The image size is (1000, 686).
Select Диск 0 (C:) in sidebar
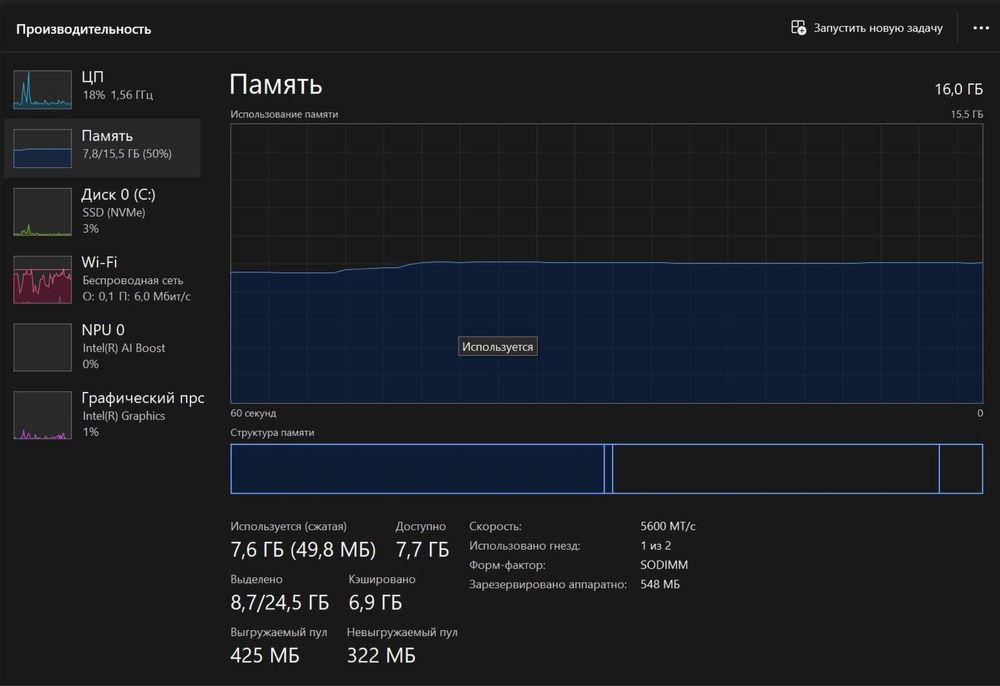pyautogui.click(x=102, y=211)
